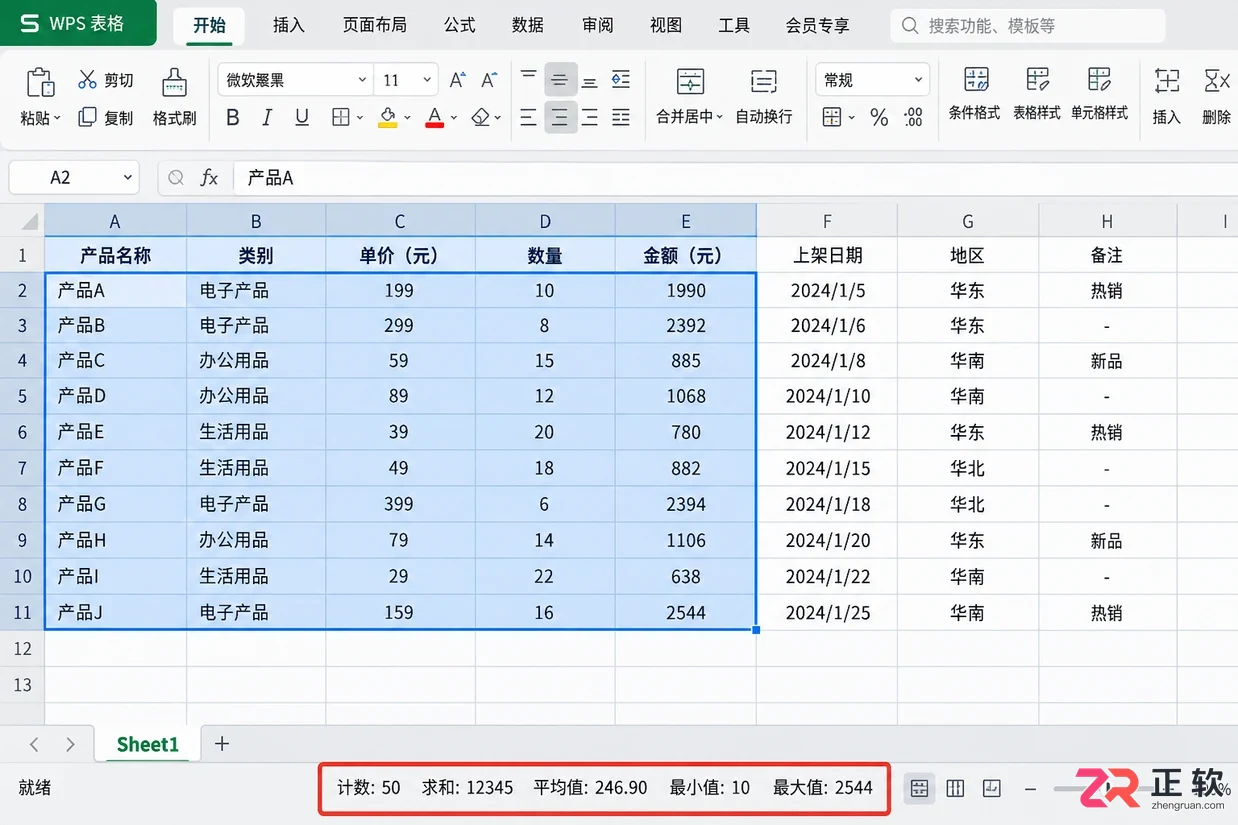1238x825 pixels.
Task: Decrease font size with the smaller A icon
Action: click(x=489, y=80)
